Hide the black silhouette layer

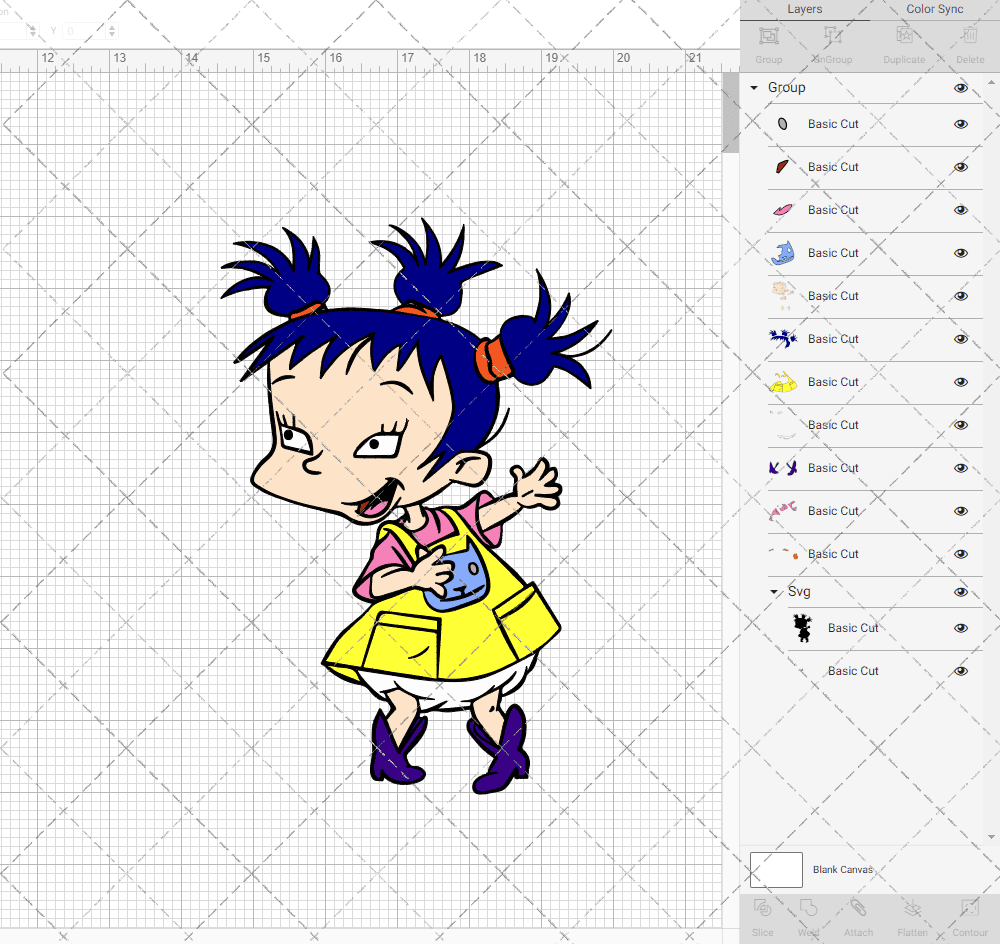(961, 628)
